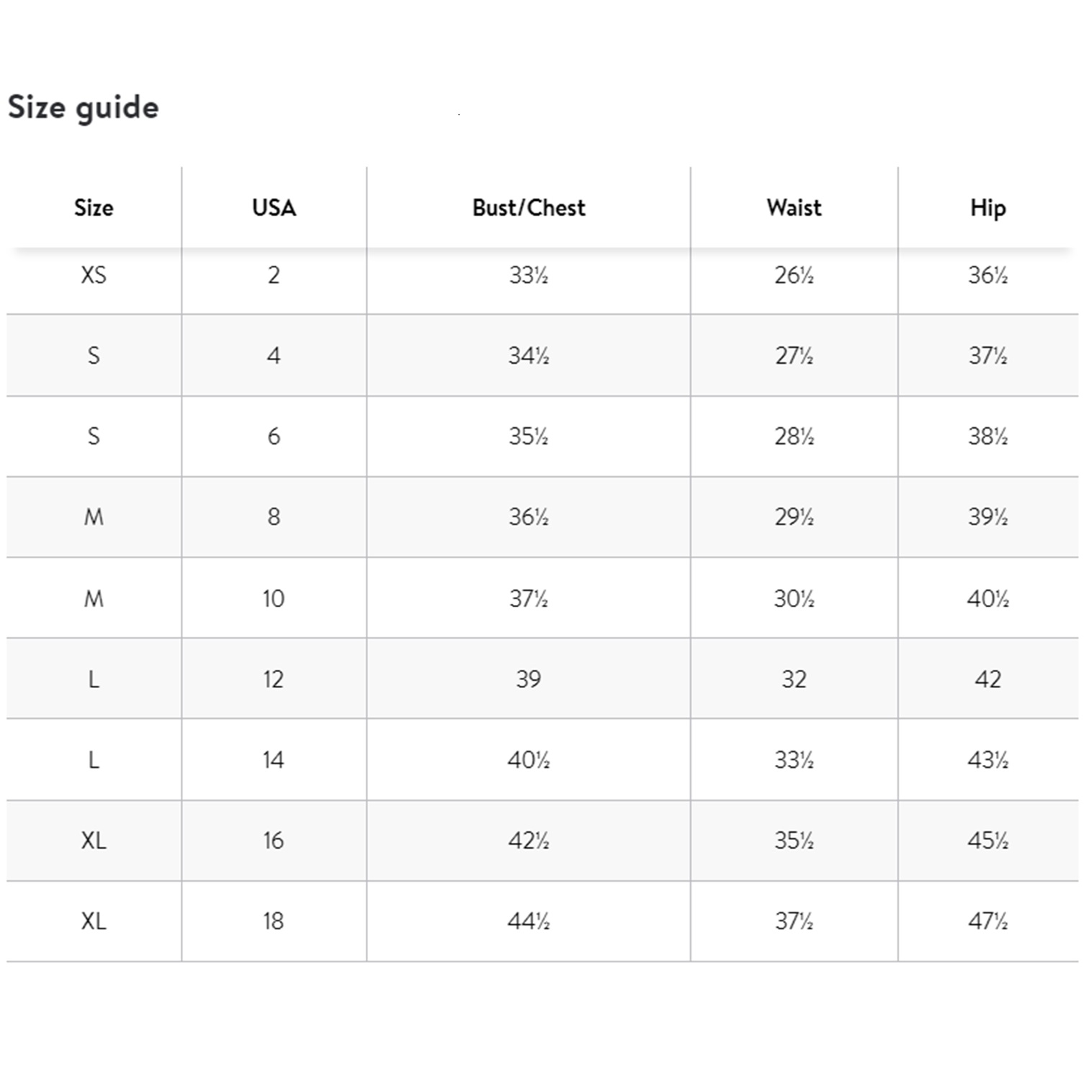Select hip measurement 40½
1092x1092 pixels.
(988, 599)
